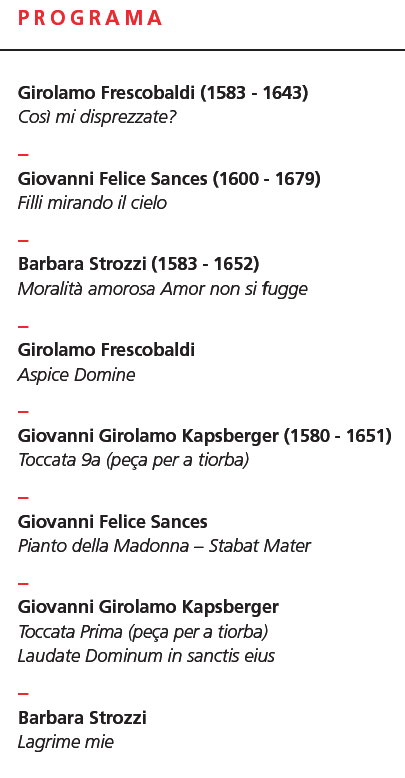Select the first Girolamo Frescobaldi (1583 - 1643) name

point(163,93)
